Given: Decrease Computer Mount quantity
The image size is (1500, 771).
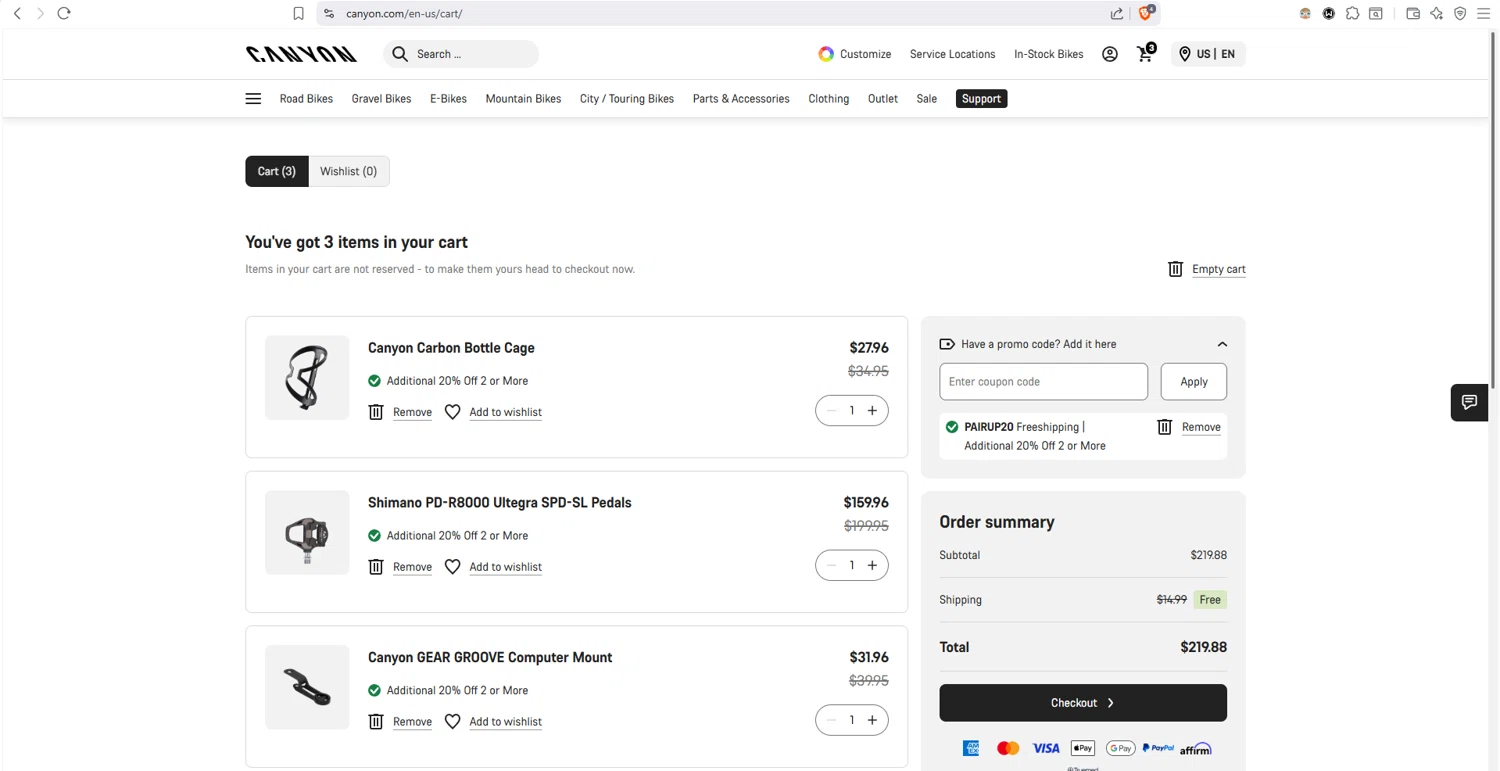Looking at the screenshot, I should coord(832,721).
